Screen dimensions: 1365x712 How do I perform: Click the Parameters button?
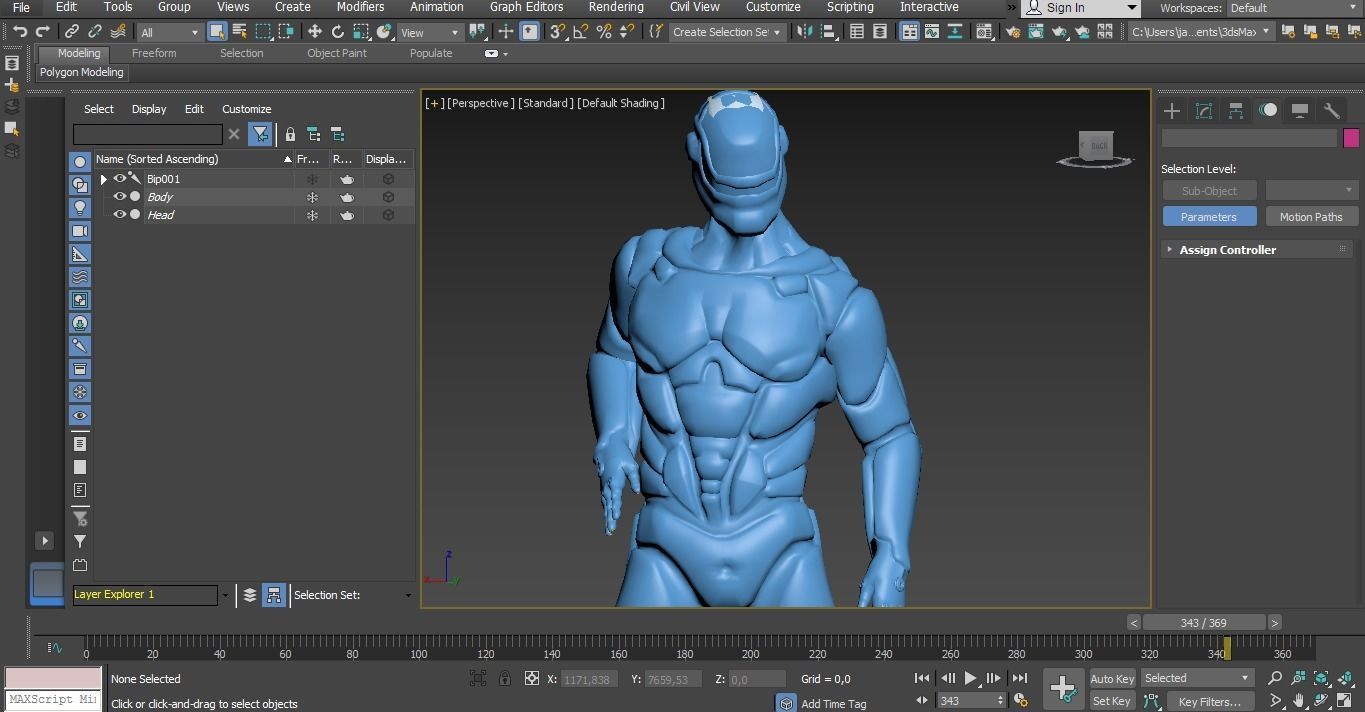(x=1208, y=217)
